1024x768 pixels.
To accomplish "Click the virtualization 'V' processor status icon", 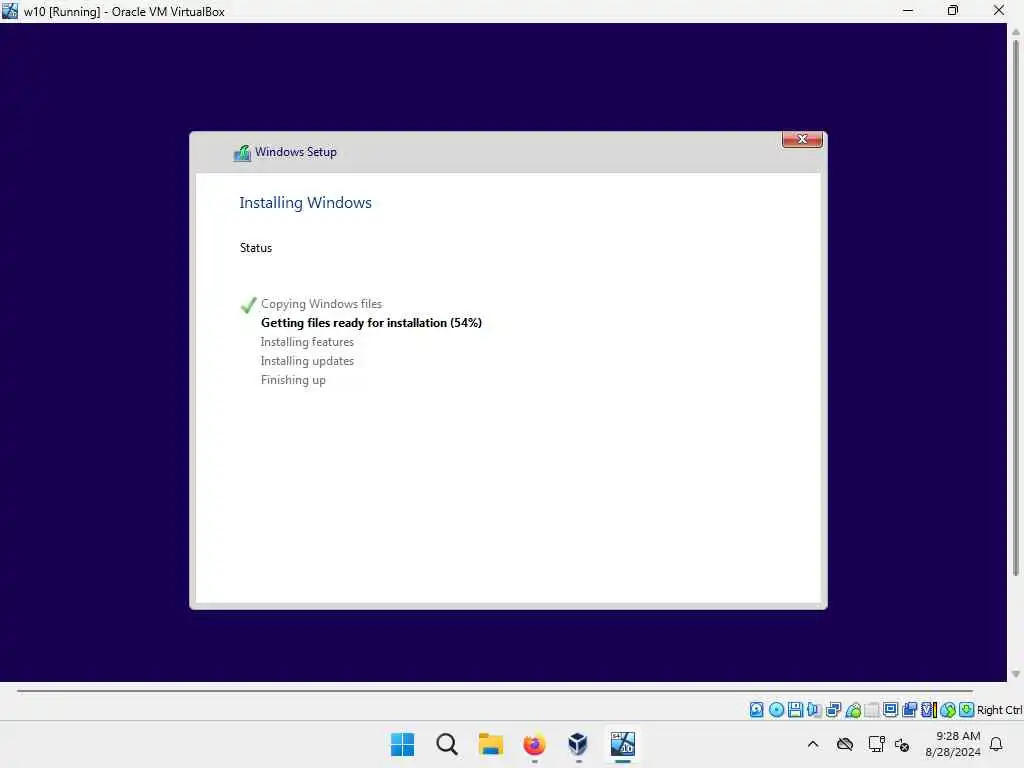I will click(929, 709).
